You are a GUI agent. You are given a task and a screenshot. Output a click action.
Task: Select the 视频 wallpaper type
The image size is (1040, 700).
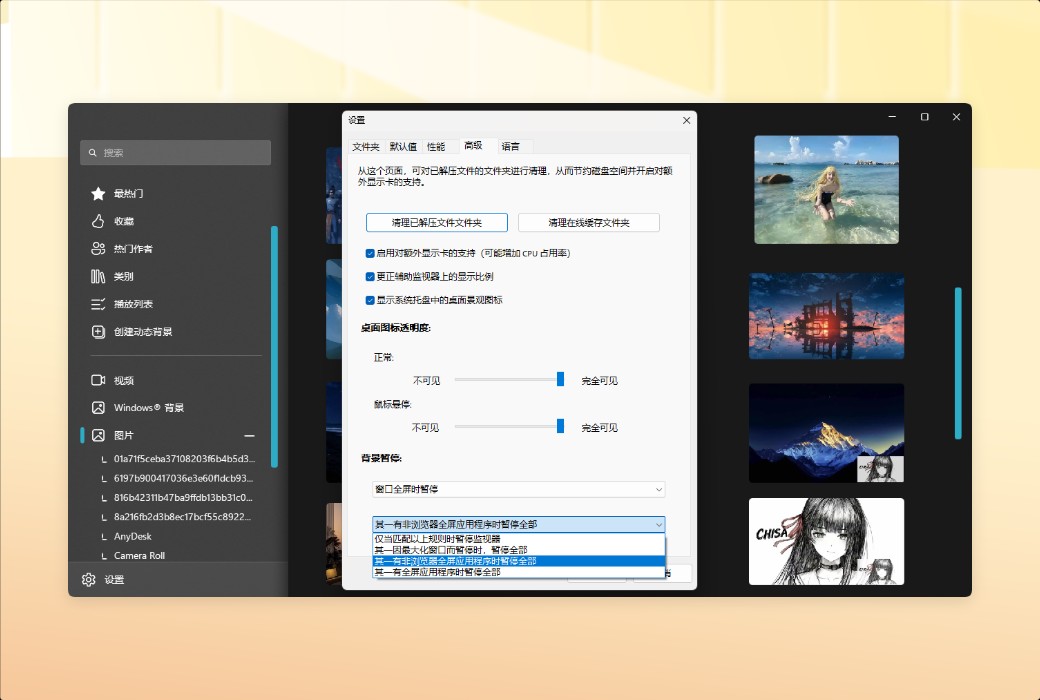[127, 379]
